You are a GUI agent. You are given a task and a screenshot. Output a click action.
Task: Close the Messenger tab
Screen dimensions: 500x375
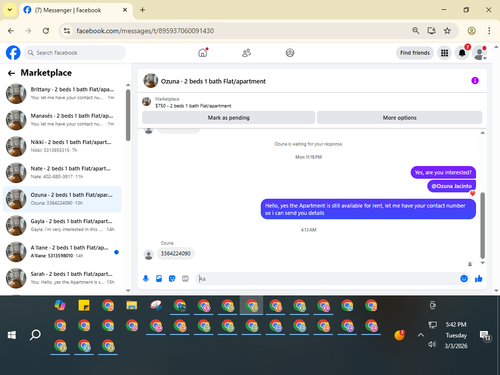pyautogui.click(x=125, y=10)
